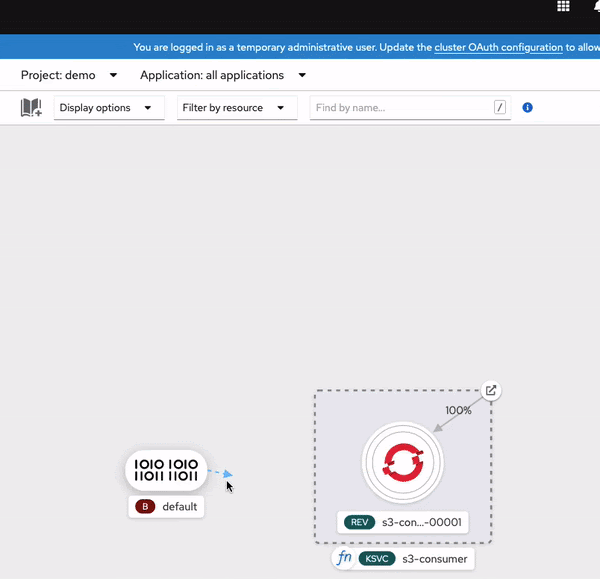The image size is (600, 579).
Task: Click the add-to-project book icon
Action: (x=31, y=108)
